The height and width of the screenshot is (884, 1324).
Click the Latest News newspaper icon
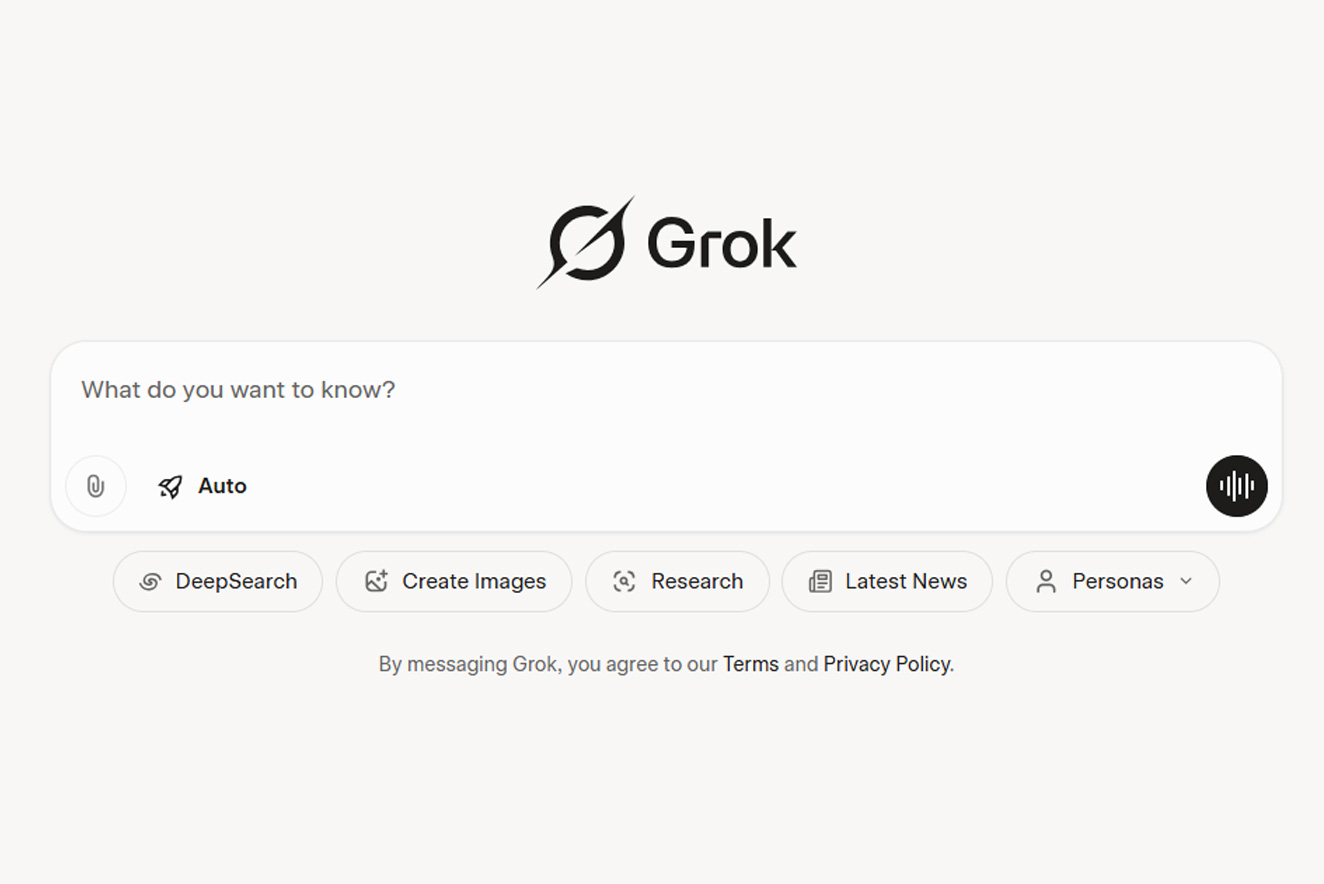coord(820,582)
